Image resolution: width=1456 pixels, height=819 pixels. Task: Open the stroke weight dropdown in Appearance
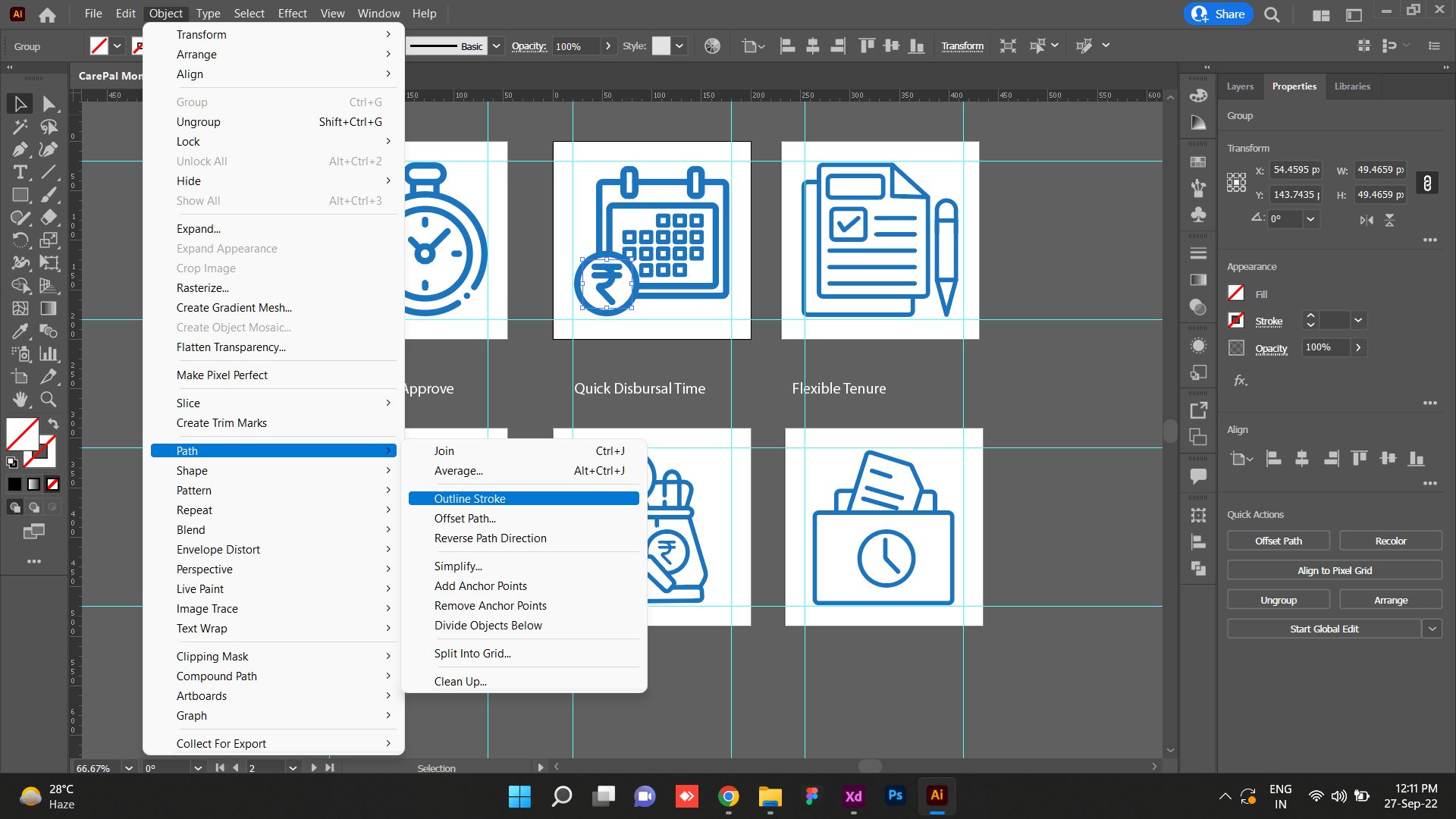click(1358, 321)
